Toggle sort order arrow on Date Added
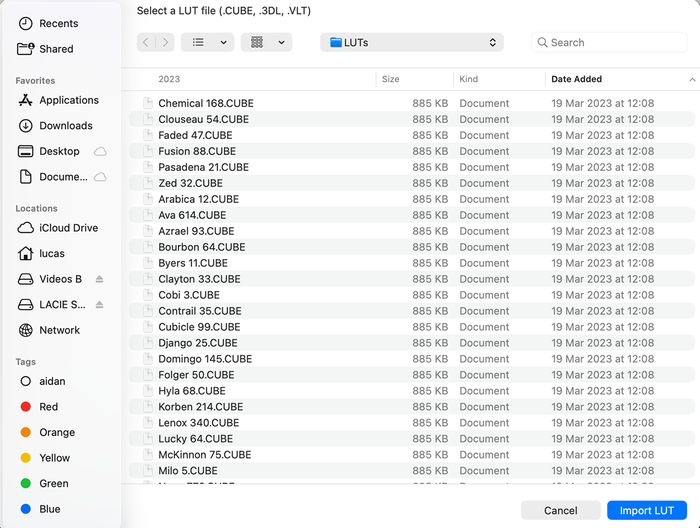The width and height of the screenshot is (700, 528). tap(692, 79)
